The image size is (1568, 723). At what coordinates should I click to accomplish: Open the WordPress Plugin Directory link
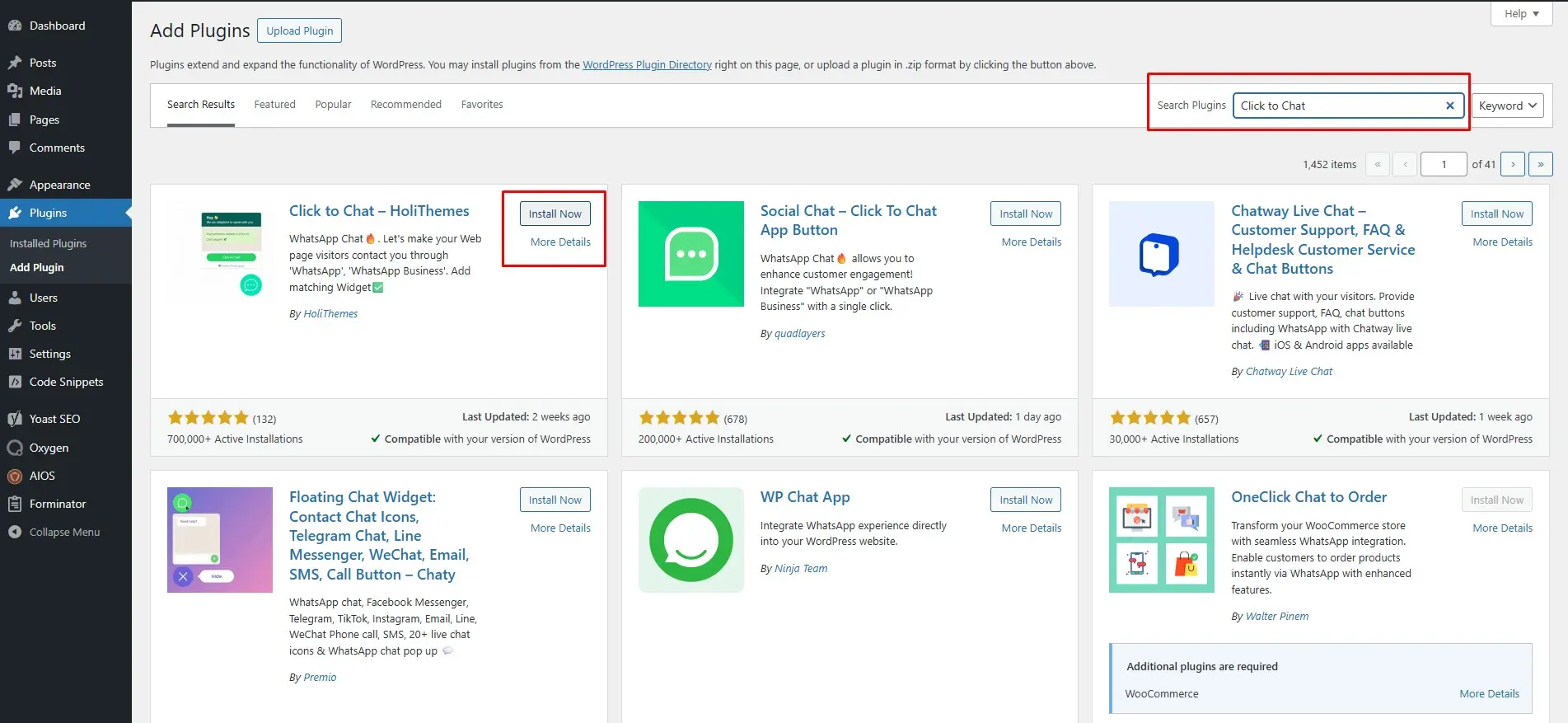coord(647,64)
